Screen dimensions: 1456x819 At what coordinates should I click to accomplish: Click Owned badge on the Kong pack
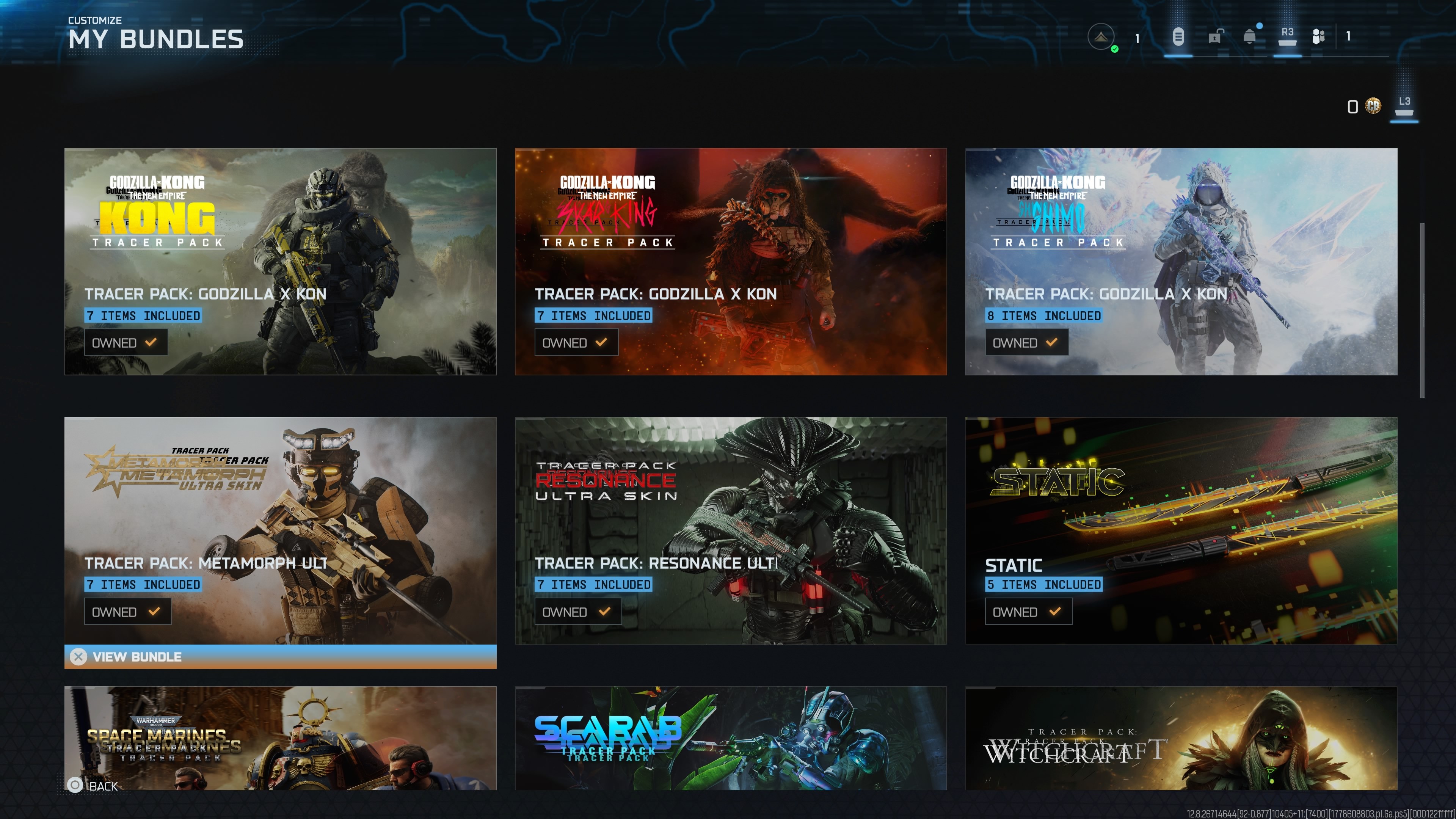click(126, 342)
